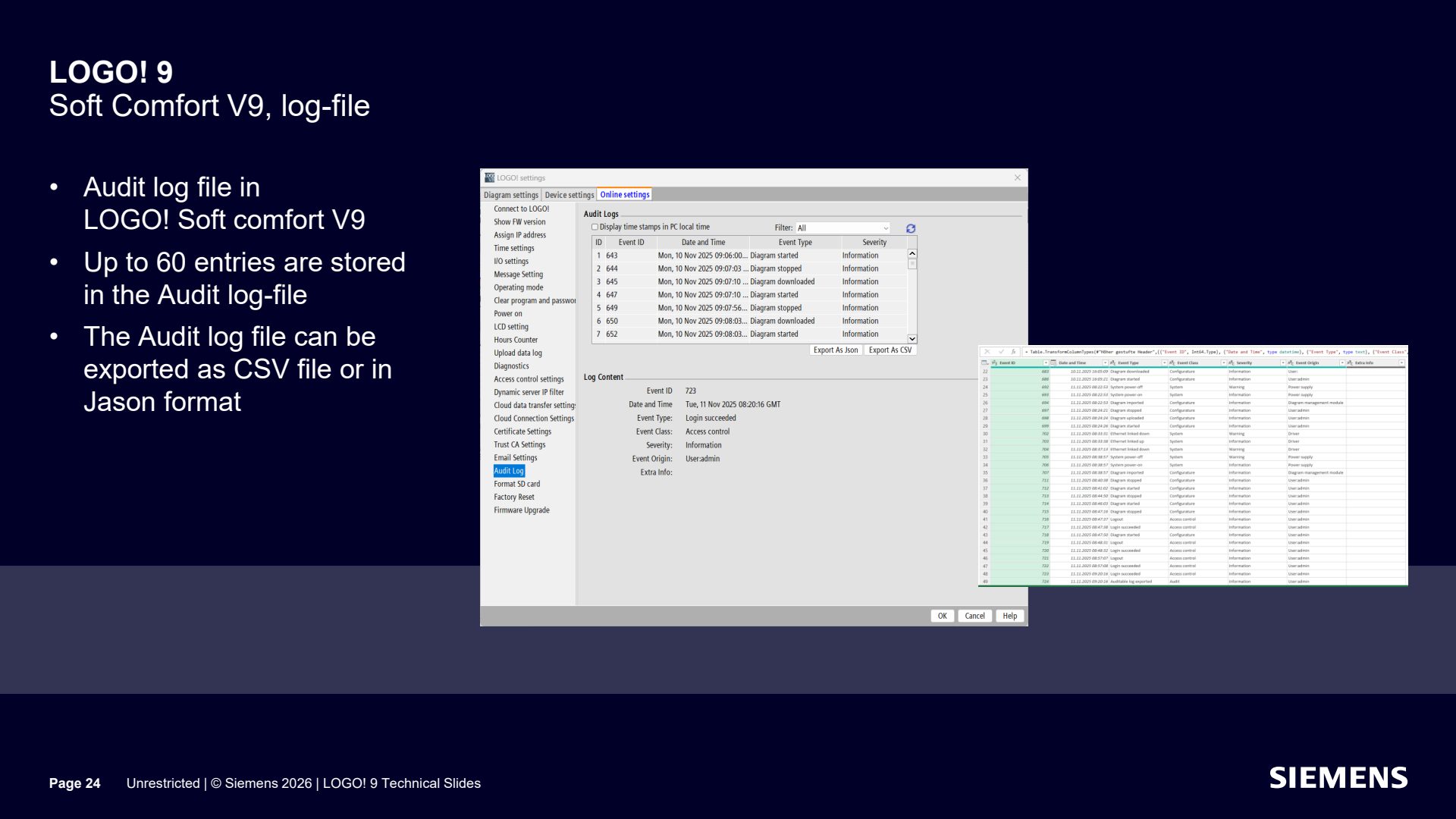The width and height of the screenshot is (1456, 819).
Task: Click the text type icon of the Event Class column
Action: coord(1172,362)
